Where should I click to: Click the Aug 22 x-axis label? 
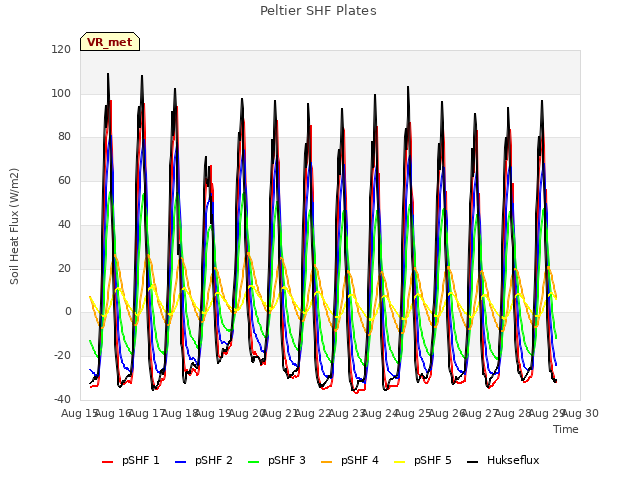(314, 413)
